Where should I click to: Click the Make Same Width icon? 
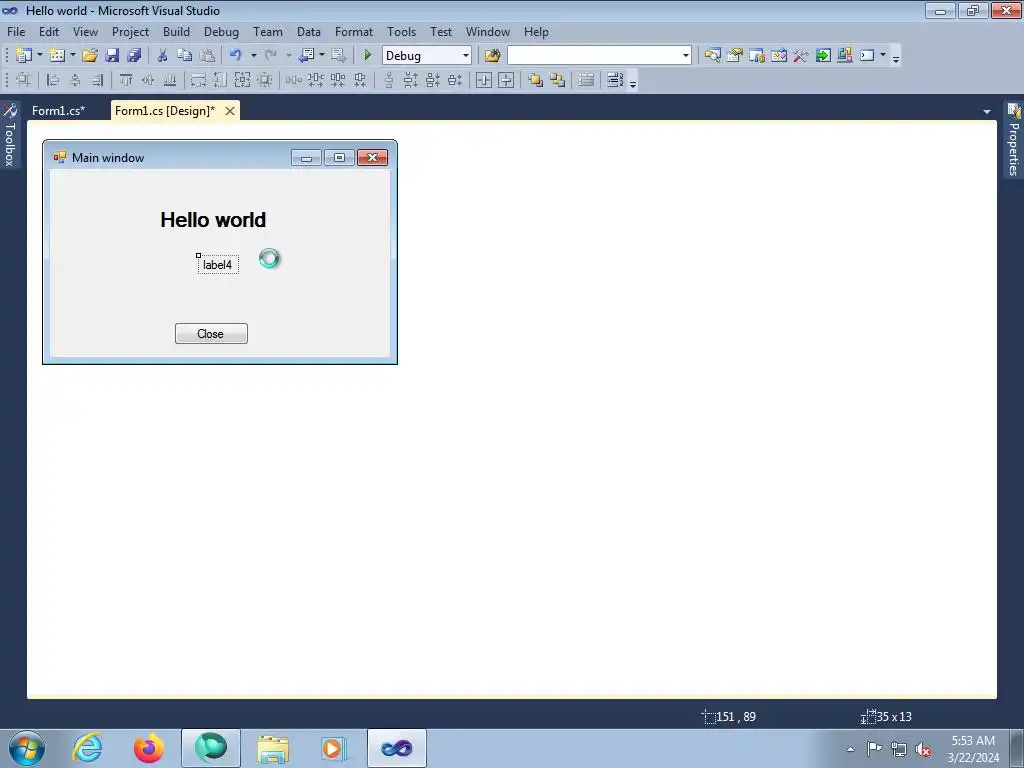click(x=198, y=80)
